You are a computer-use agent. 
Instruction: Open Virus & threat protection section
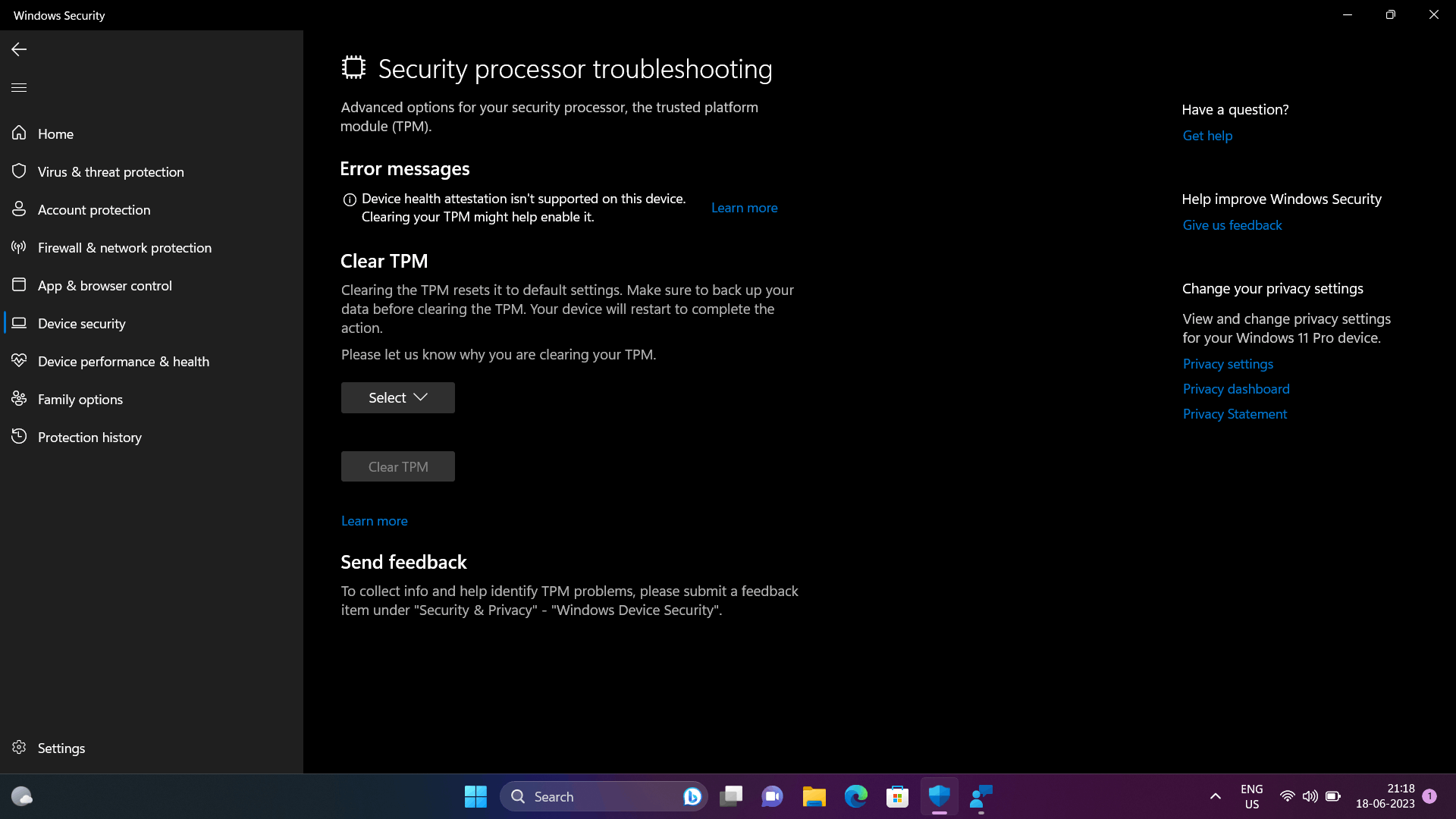111,172
